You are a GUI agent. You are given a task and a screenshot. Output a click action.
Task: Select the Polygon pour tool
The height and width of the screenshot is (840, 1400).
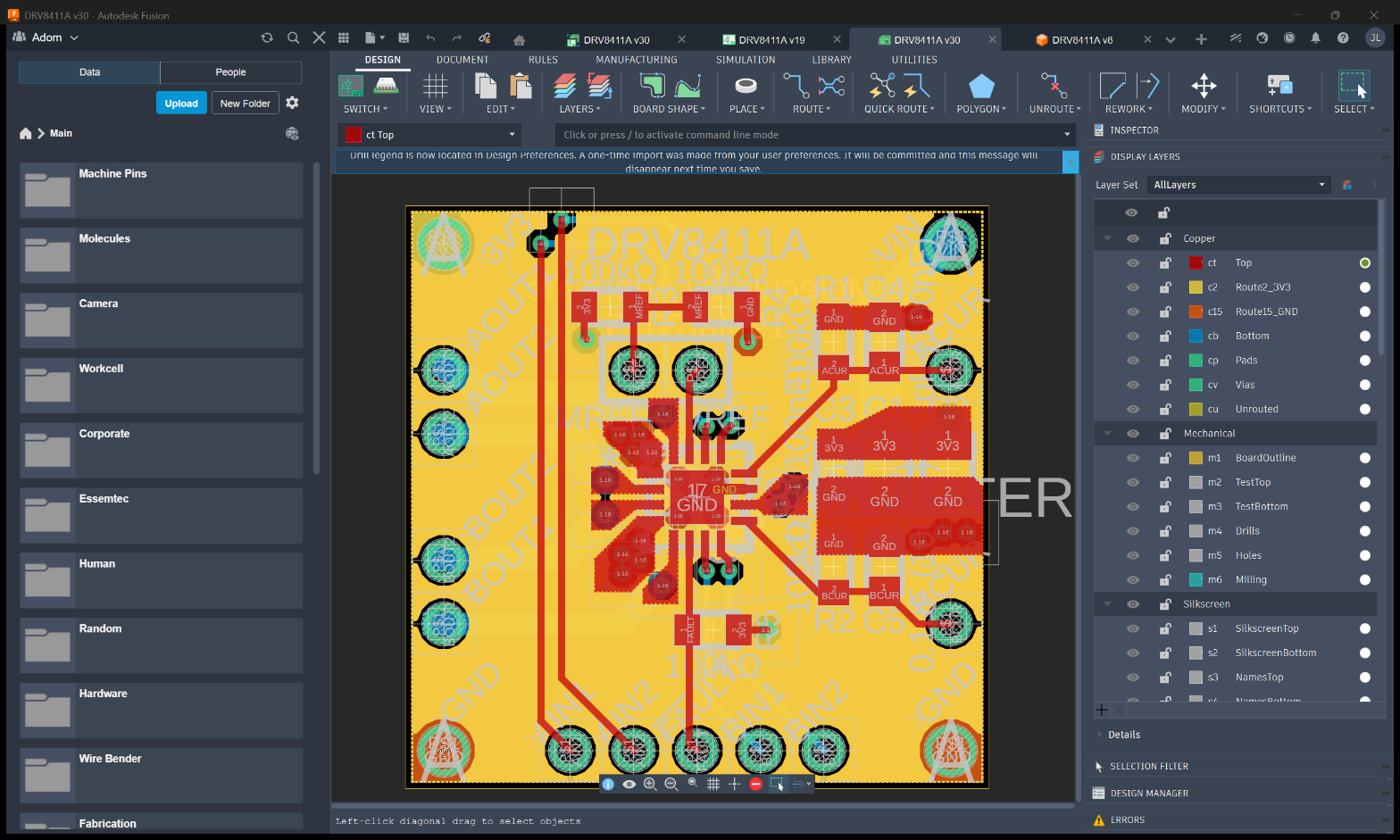tap(981, 86)
